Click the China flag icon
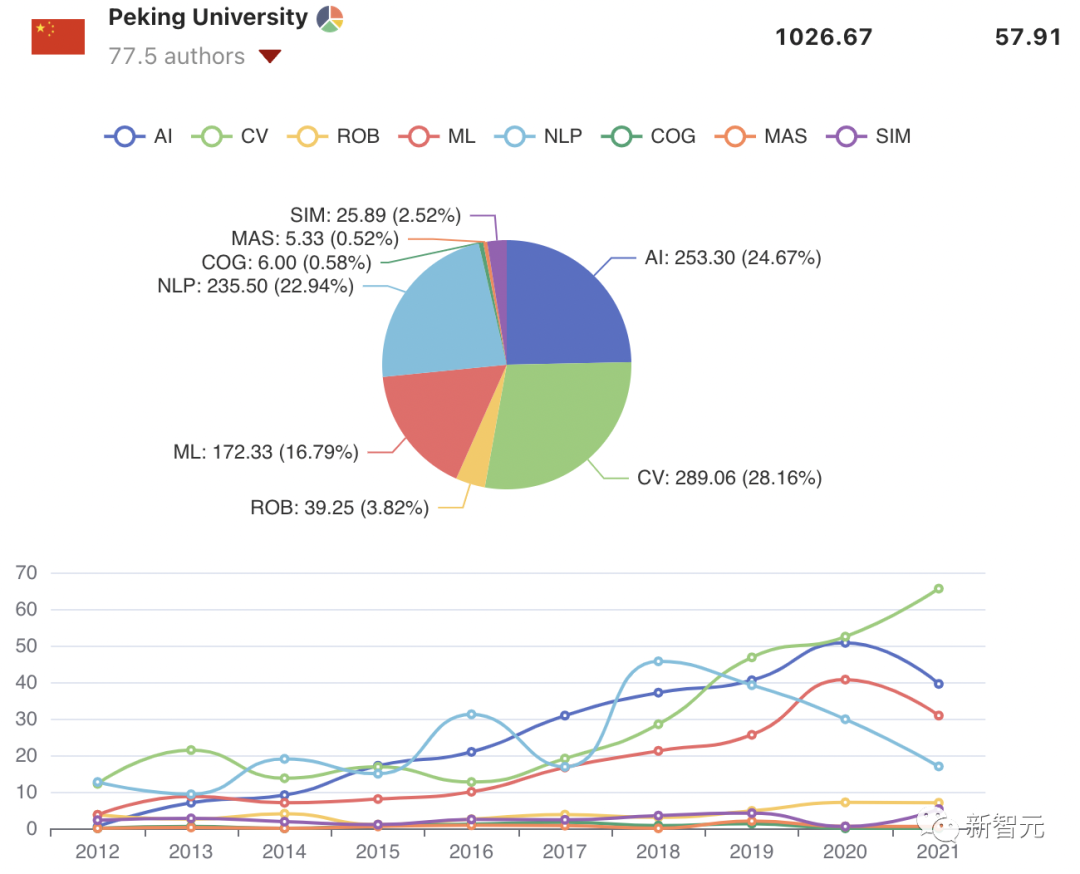The height and width of the screenshot is (874, 1080). pos(58,37)
